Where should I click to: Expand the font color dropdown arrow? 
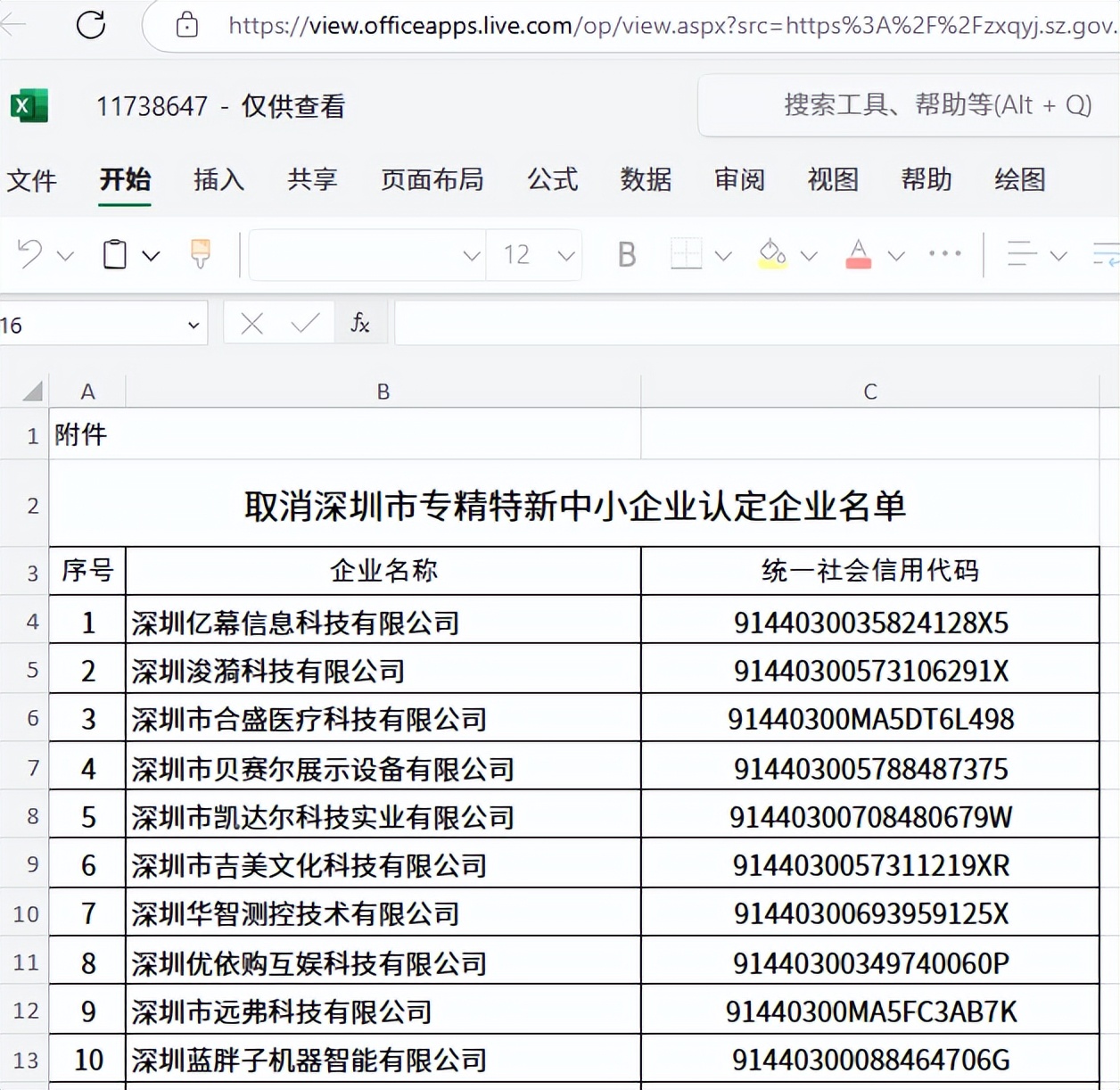(896, 256)
